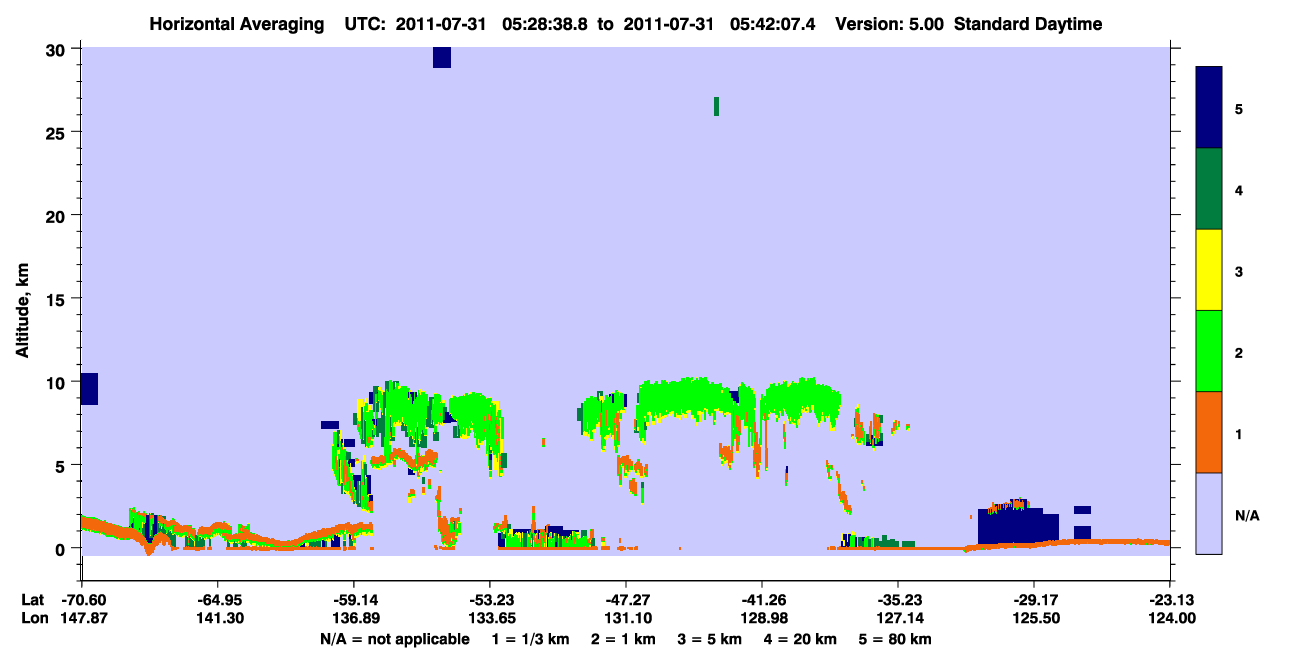Click the latitude value -41.26

click(x=762, y=600)
